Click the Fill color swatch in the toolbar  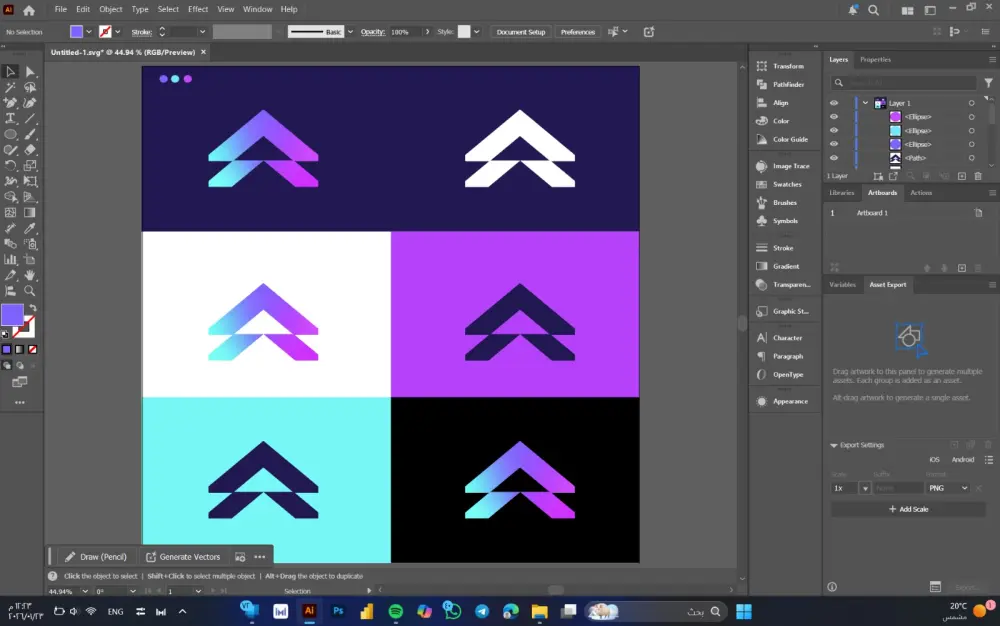(x=13, y=315)
